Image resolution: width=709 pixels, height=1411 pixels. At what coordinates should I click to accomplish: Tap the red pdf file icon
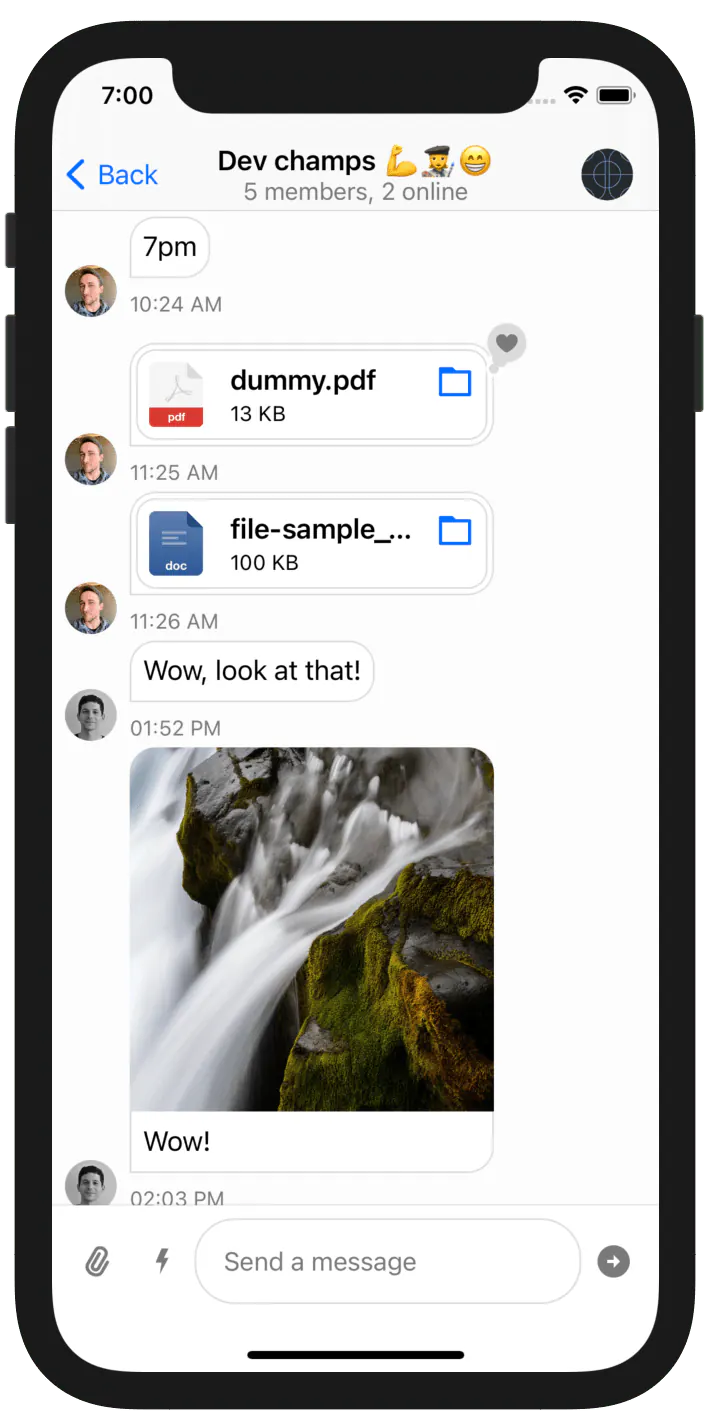[176, 395]
